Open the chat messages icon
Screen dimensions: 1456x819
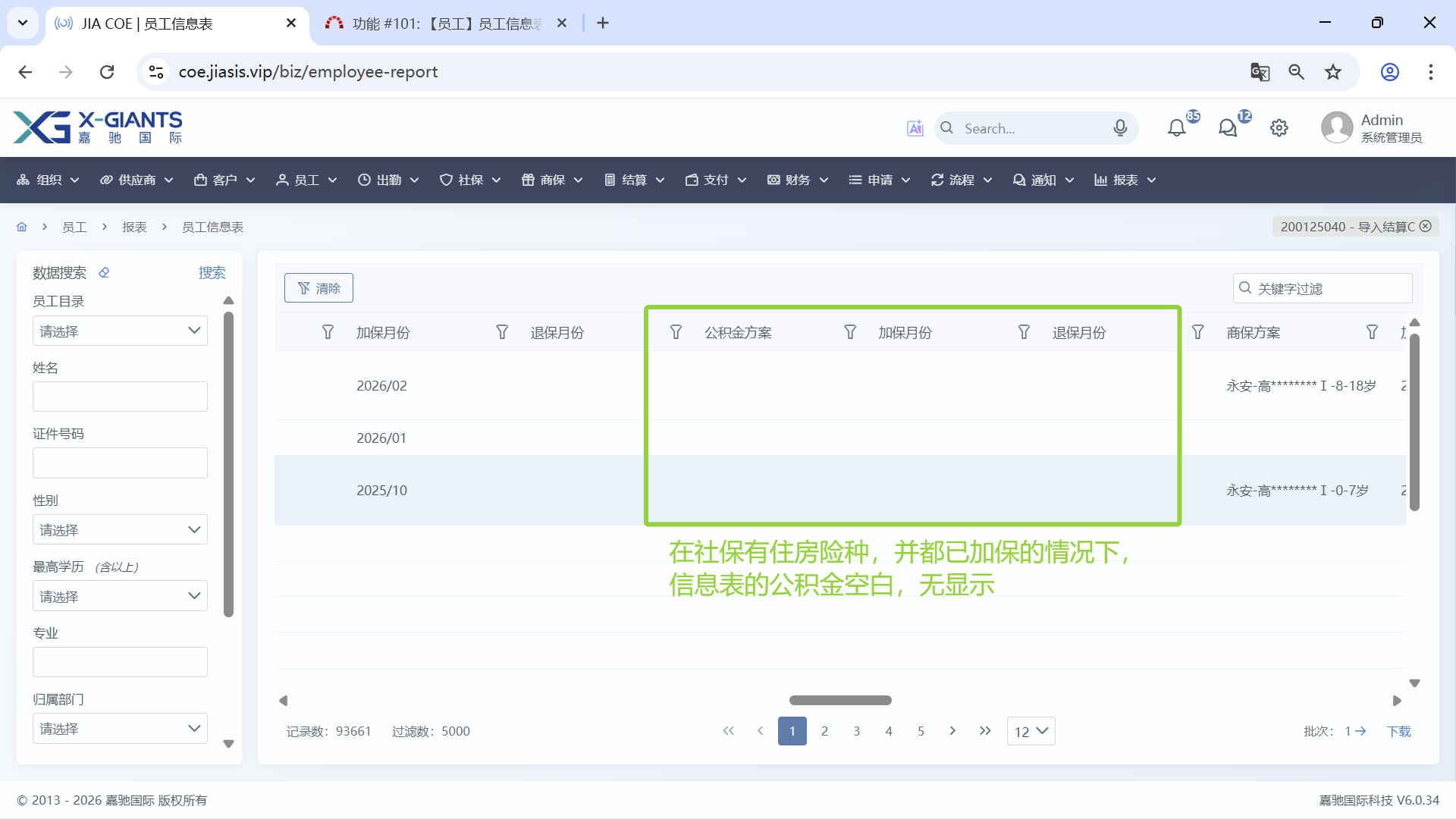(1227, 128)
